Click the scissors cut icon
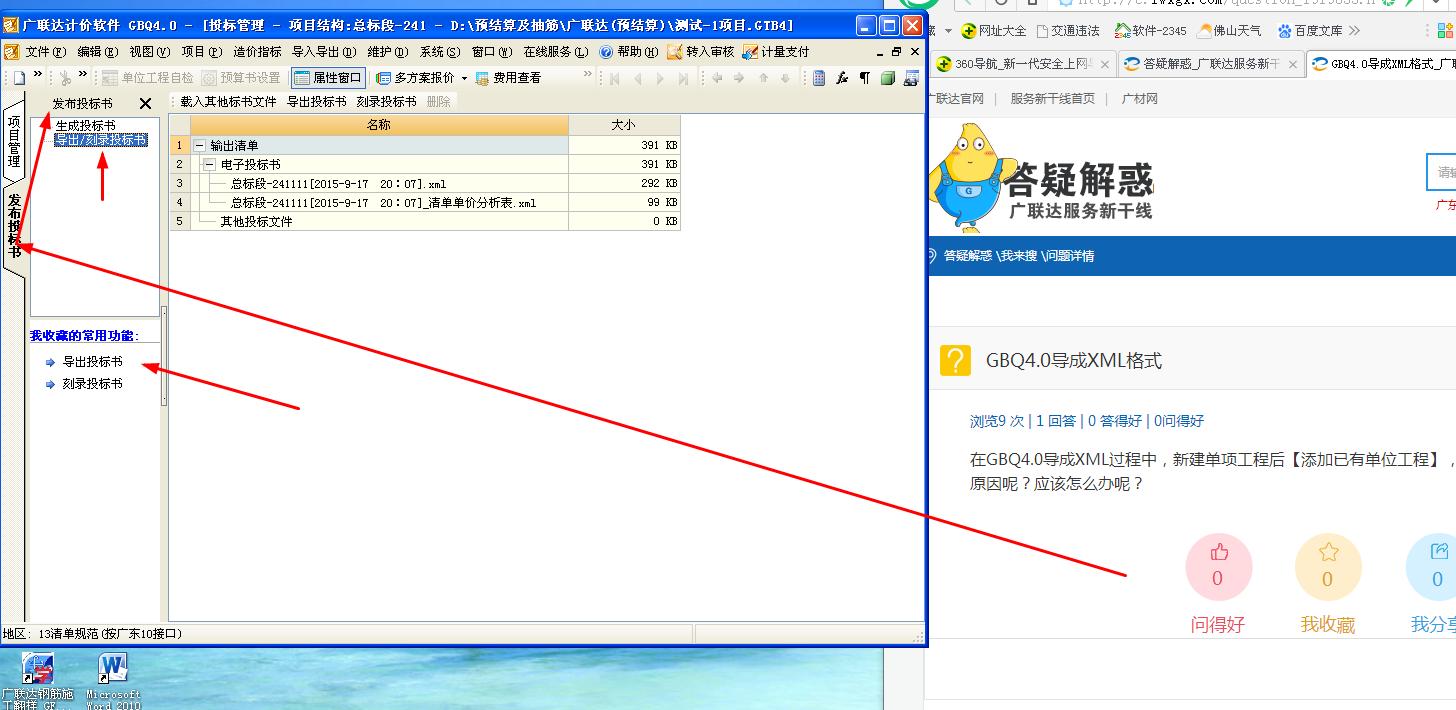This screenshot has width=1456, height=710. [x=65, y=78]
